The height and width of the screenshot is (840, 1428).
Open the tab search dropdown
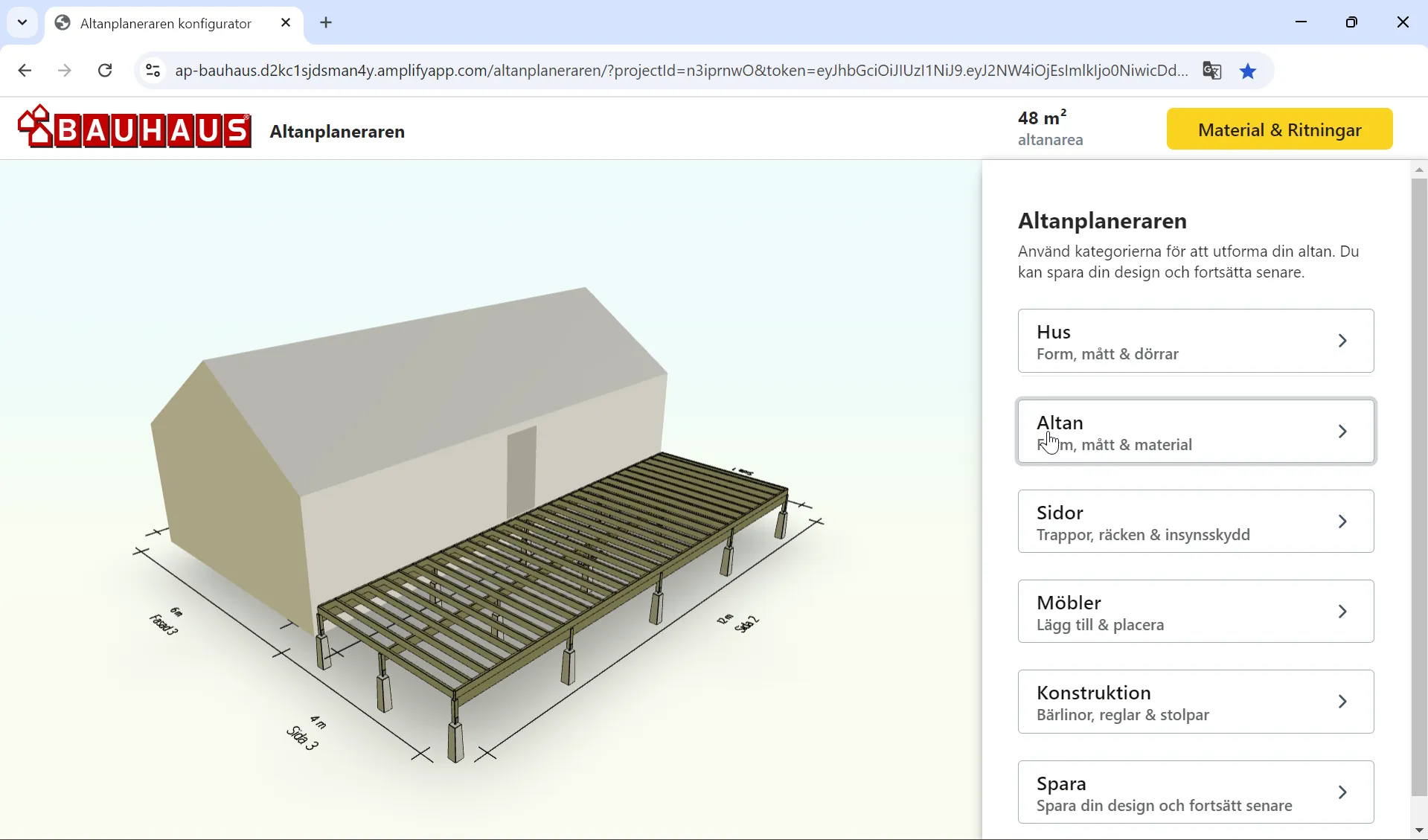pos(22,22)
